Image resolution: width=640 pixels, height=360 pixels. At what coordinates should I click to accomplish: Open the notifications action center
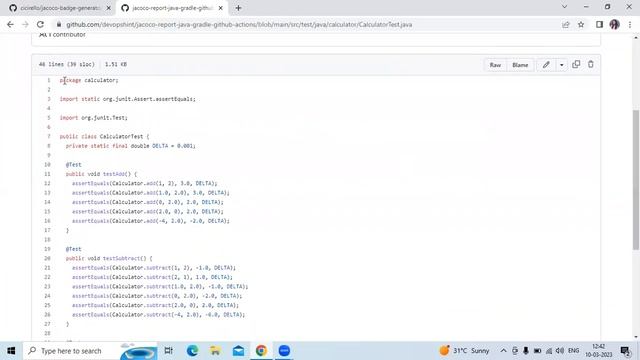626,351
